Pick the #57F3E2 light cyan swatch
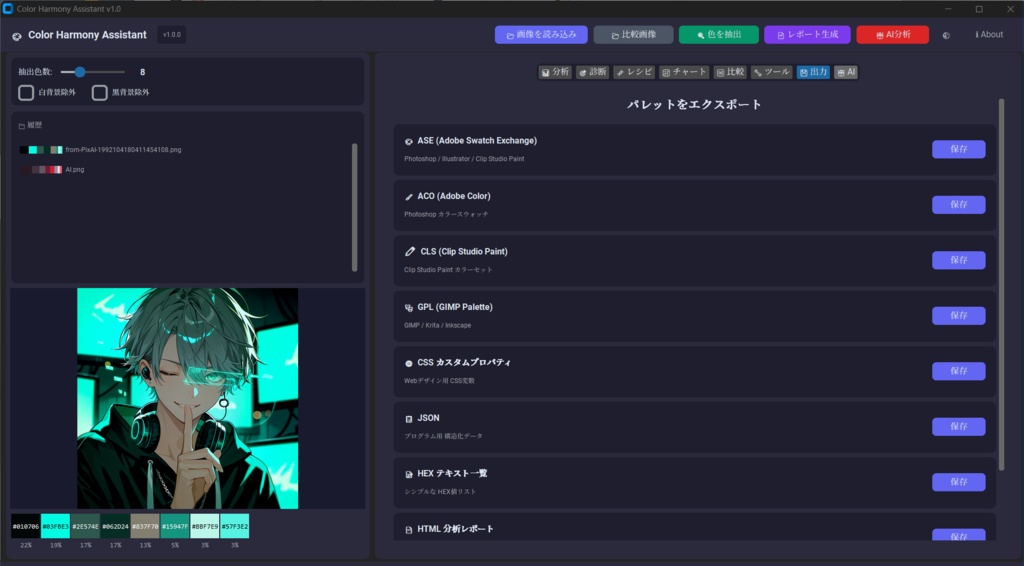The width and height of the screenshot is (1024, 566). [x=234, y=526]
